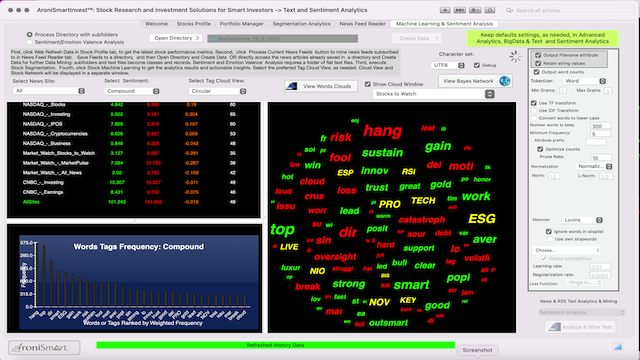Click the word 'hang' in word cloud
The height and width of the screenshot is (360, 640).
pos(382,131)
